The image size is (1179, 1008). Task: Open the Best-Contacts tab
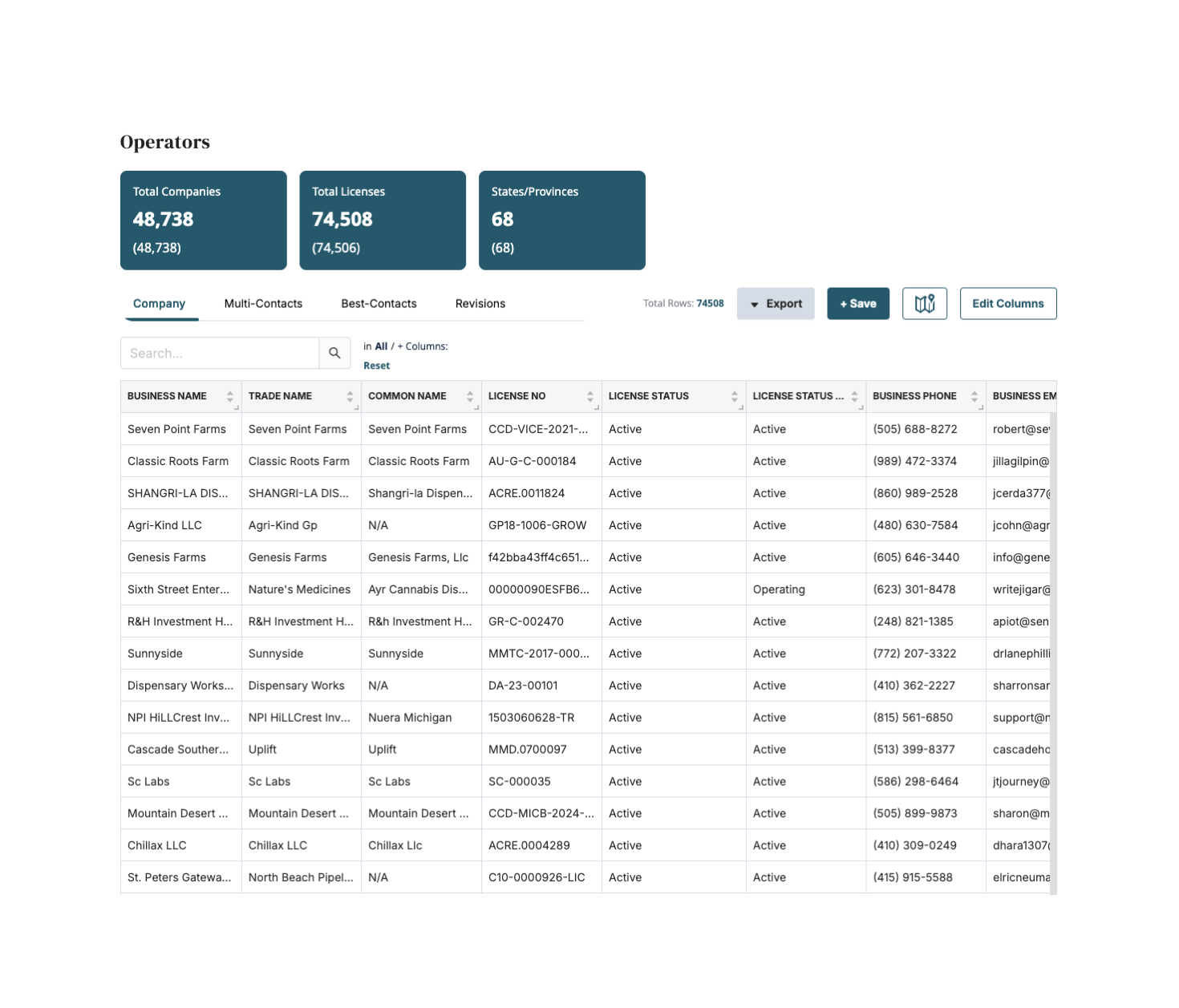(379, 304)
